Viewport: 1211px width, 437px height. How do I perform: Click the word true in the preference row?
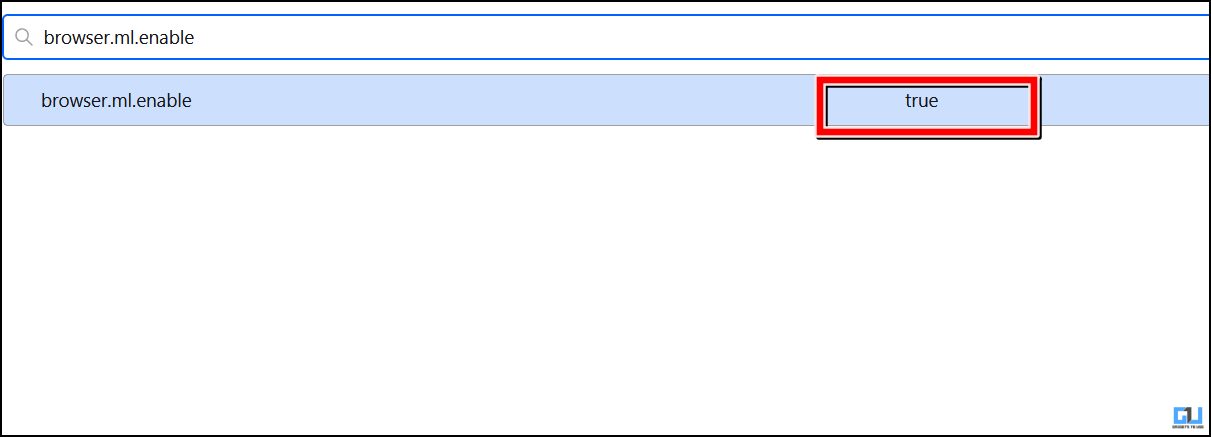(x=921, y=100)
